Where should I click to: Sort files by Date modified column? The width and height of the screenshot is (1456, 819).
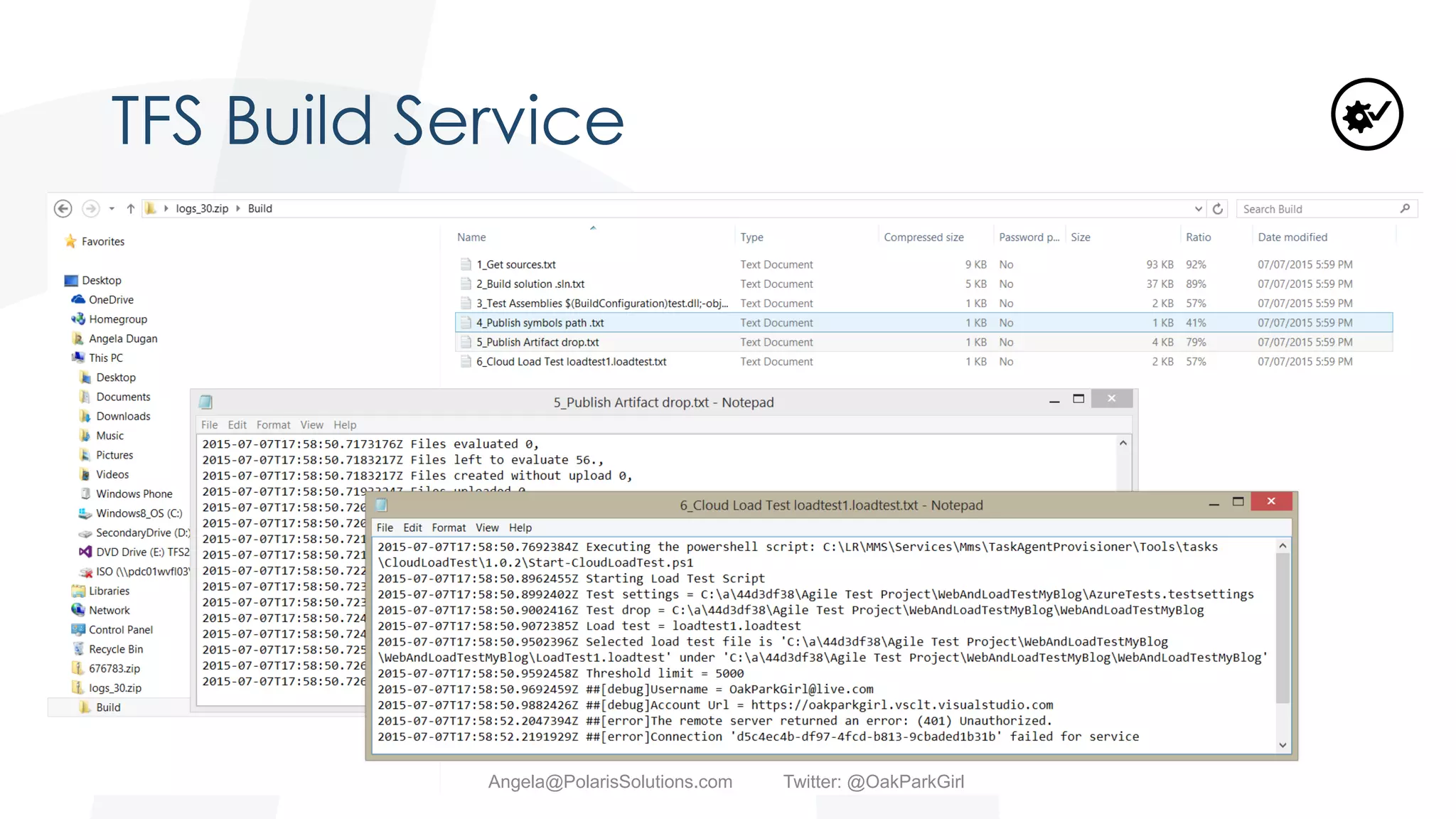[1292, 237]
